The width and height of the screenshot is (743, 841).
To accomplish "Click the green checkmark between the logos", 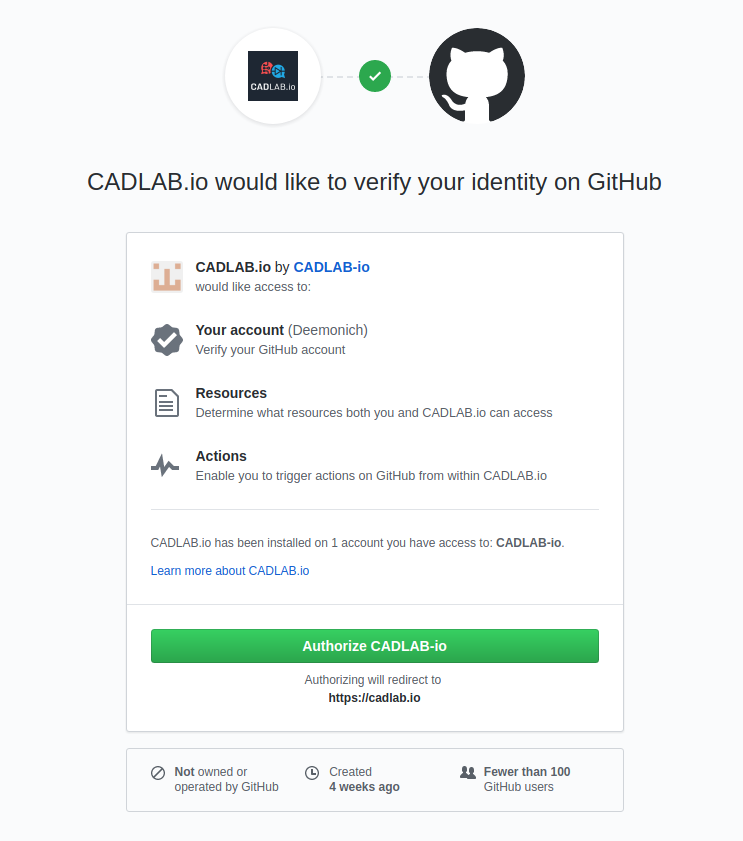I will point(375,75).
